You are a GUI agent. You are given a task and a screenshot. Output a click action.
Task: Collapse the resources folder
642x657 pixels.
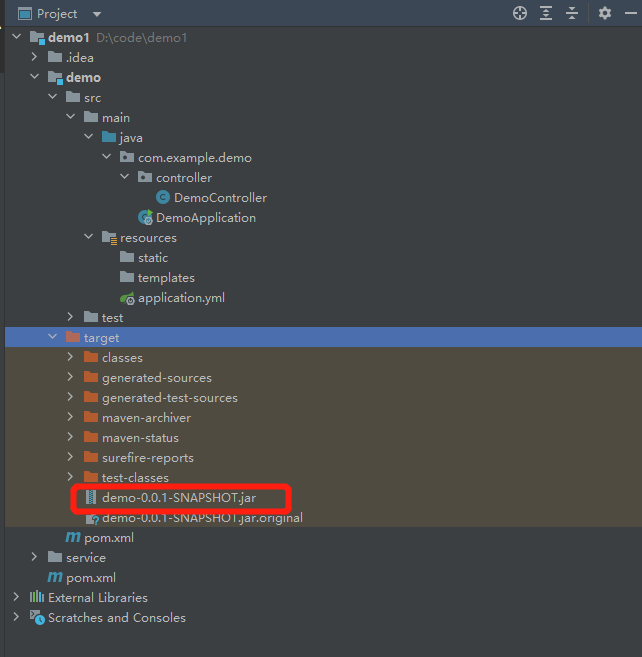88,237
